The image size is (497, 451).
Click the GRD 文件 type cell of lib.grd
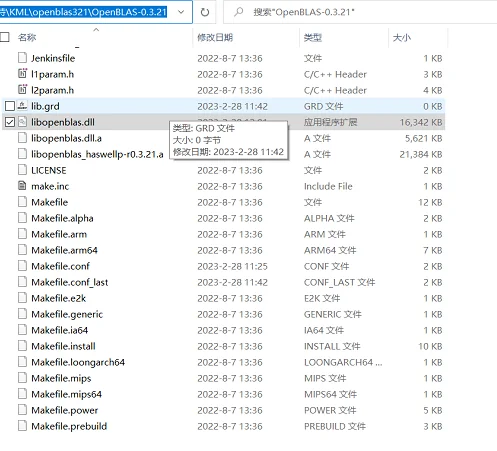[323, 106]
